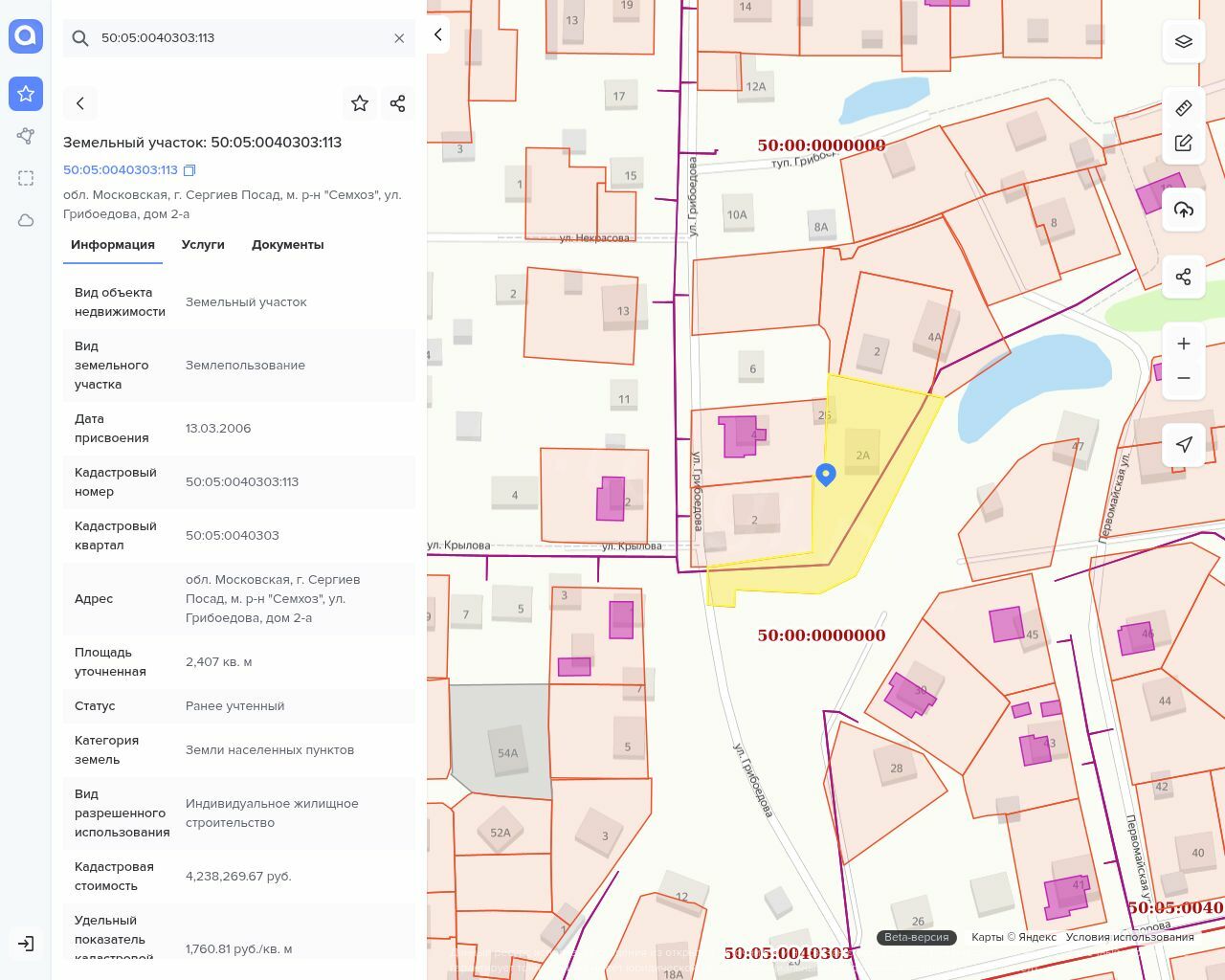This screenshot has width=1225, height=980.
Task: Add parcel to favorites with star
Action: click(x=360, y=103)
